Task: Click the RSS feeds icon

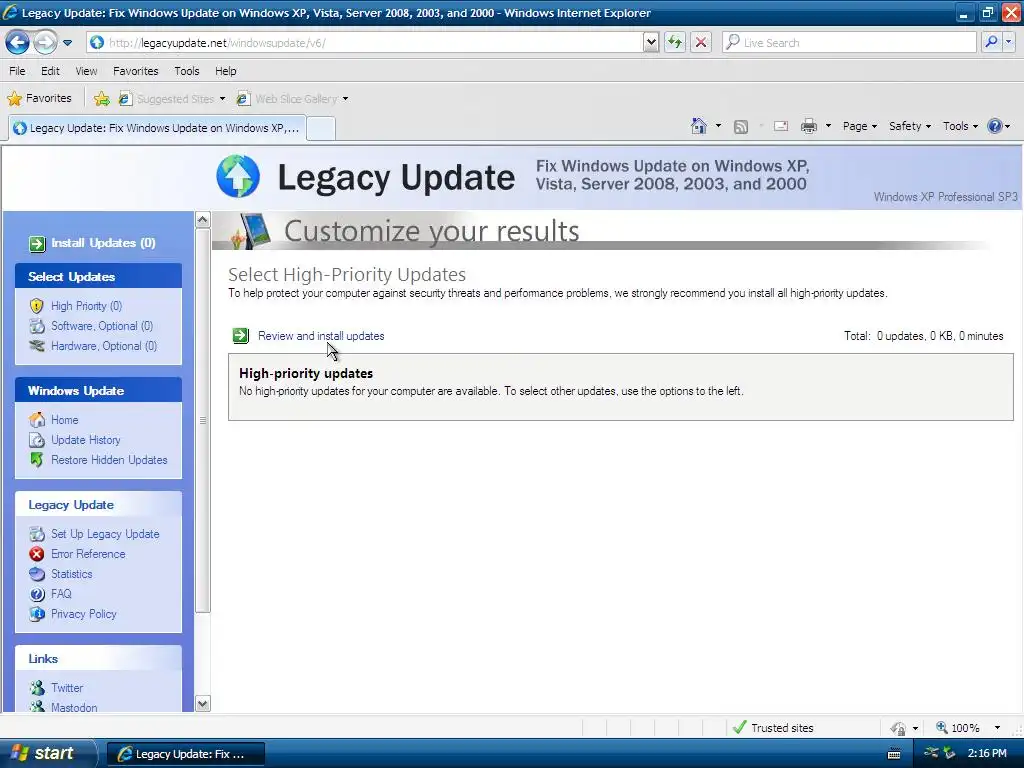Action: 741,127
